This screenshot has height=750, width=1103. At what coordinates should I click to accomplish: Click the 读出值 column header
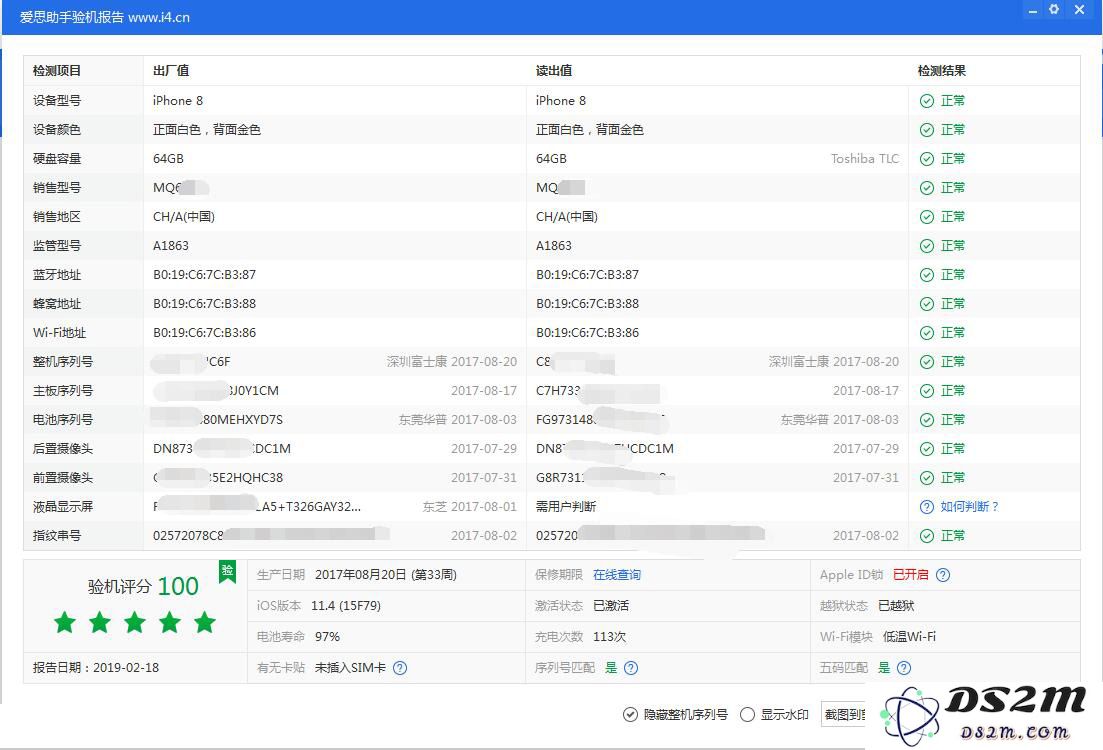(554, 71)
